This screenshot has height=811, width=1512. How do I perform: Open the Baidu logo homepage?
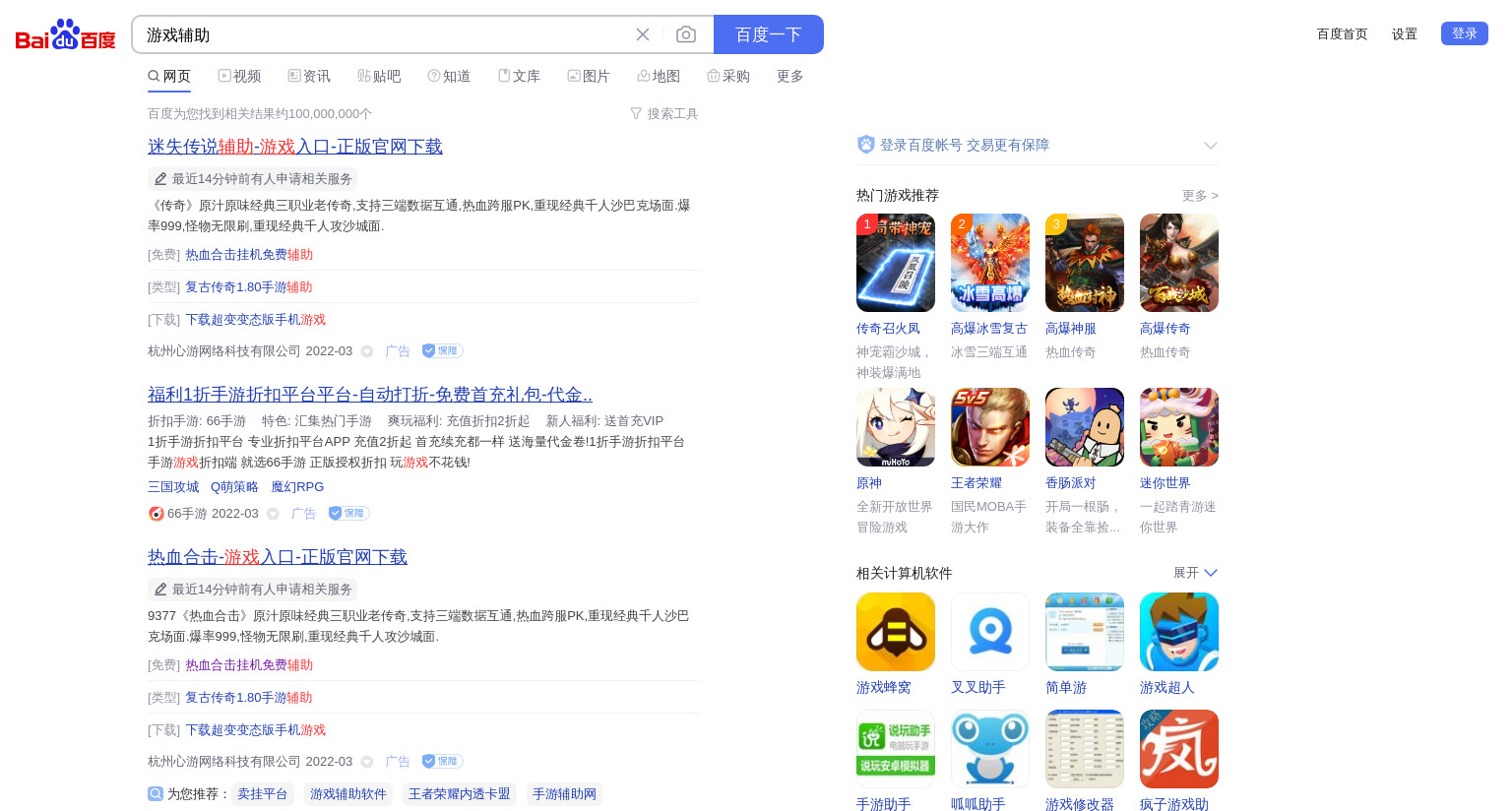[65, 34]
